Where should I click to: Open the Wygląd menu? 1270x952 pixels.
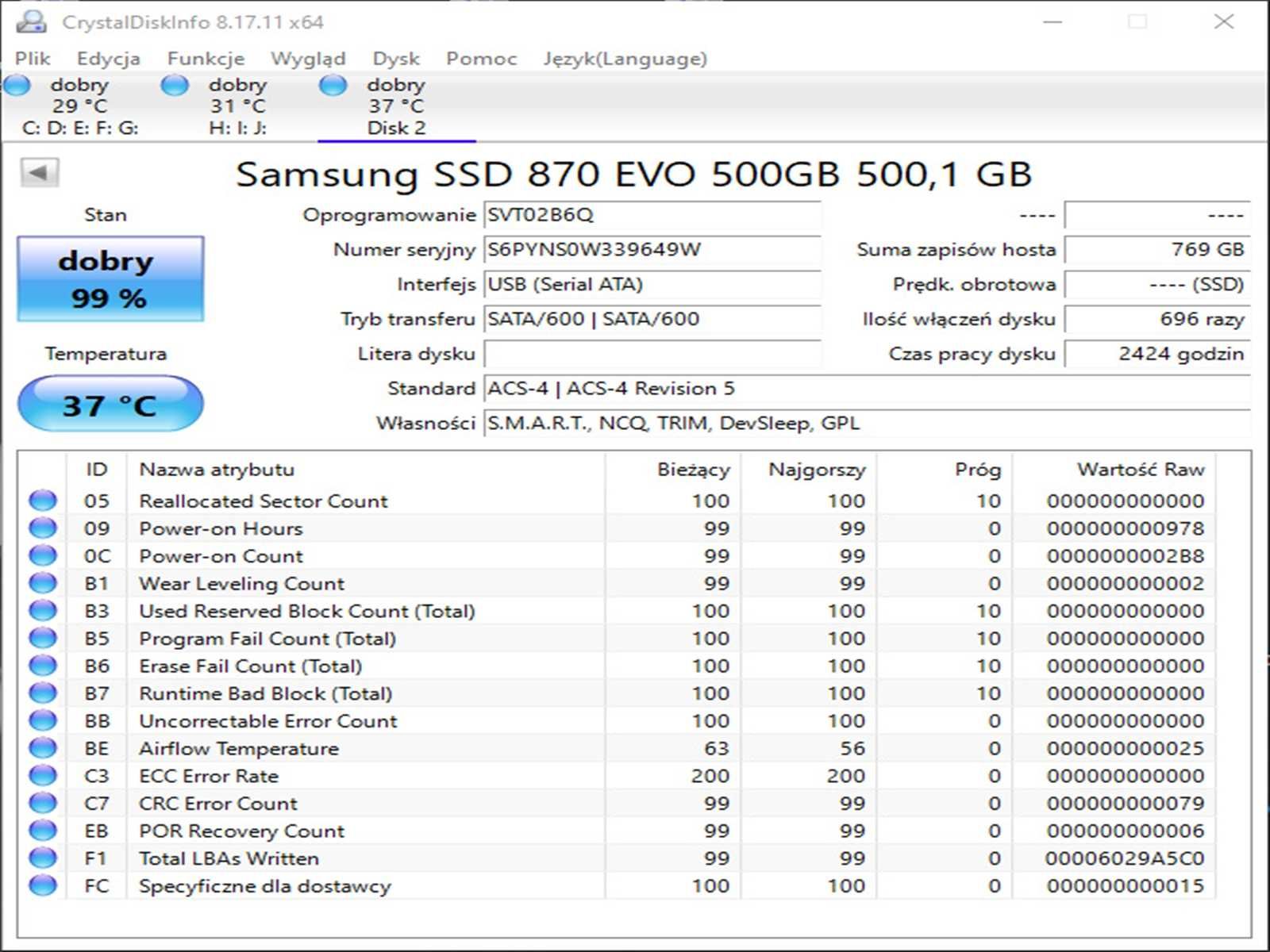click(308, 59)
